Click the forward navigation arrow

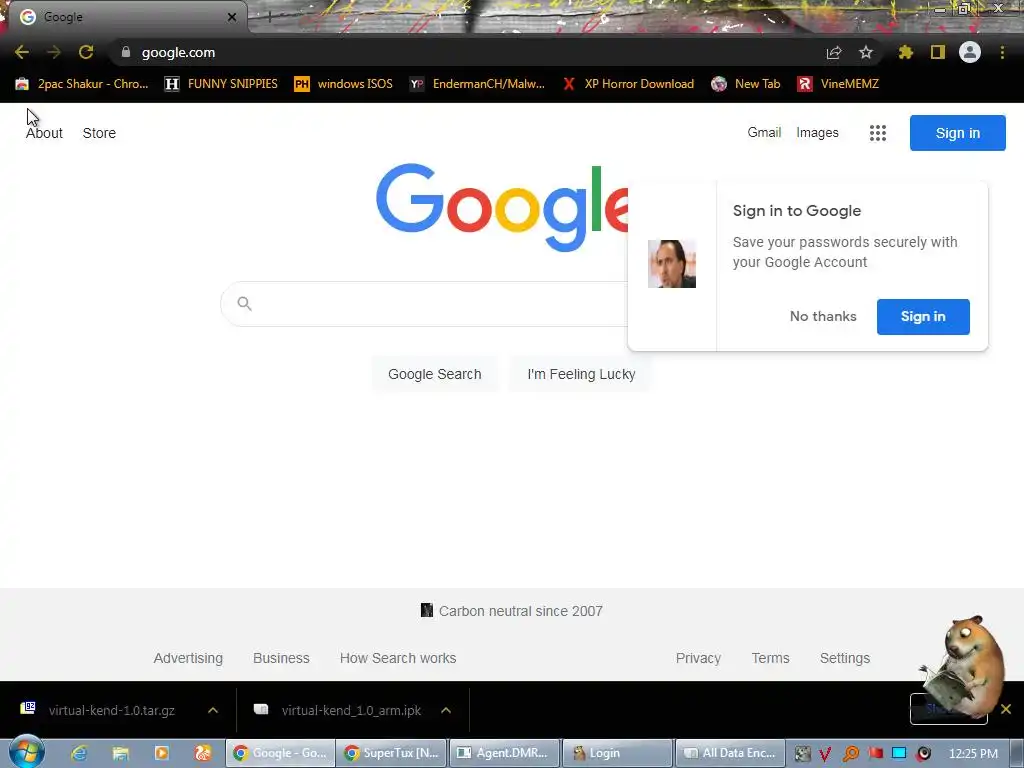click(54, 52)
